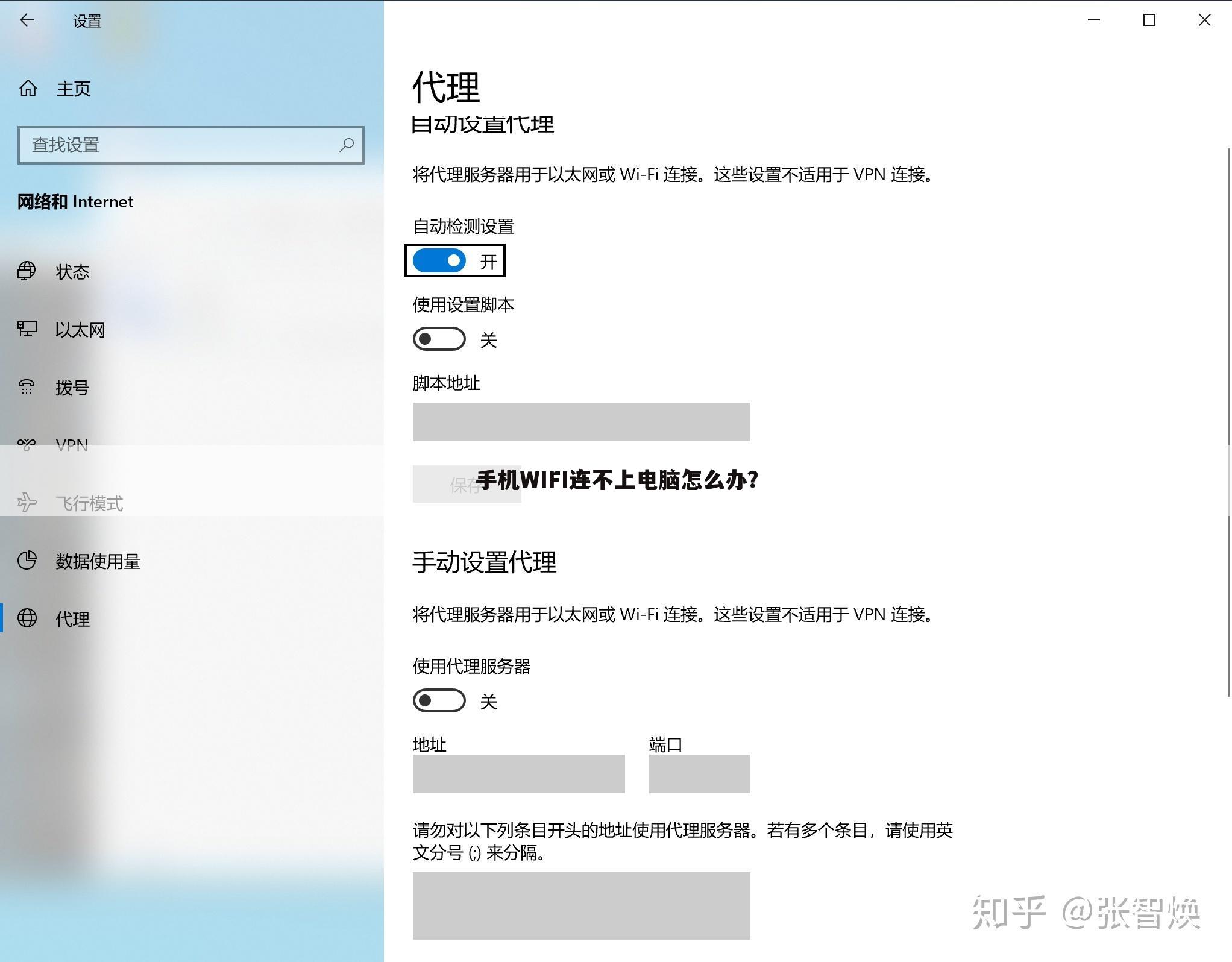Screen dimensions: 1232x962
Task: Click the back arrow in Settings
Action: pos(27,20)
